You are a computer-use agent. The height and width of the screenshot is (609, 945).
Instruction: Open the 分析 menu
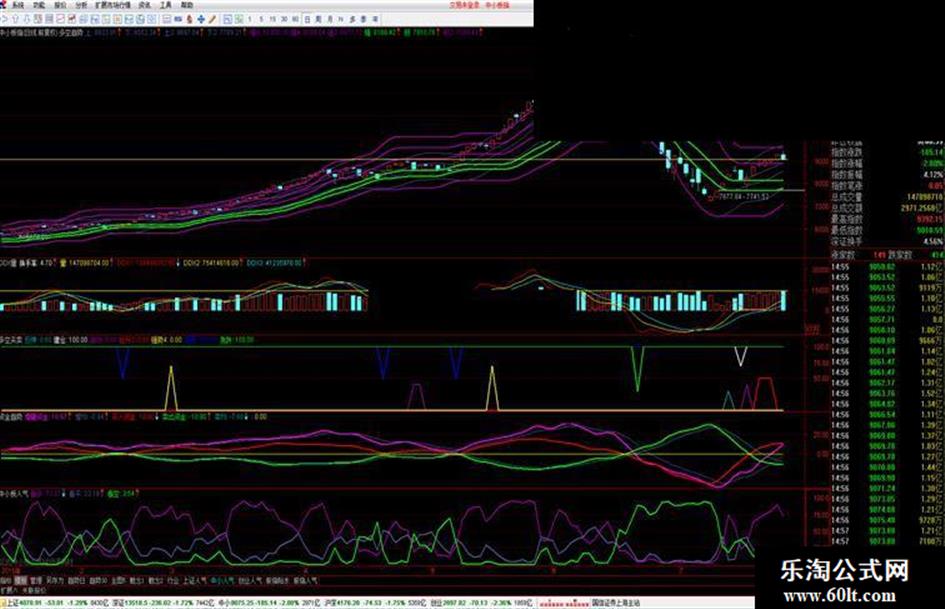point(81,5)
